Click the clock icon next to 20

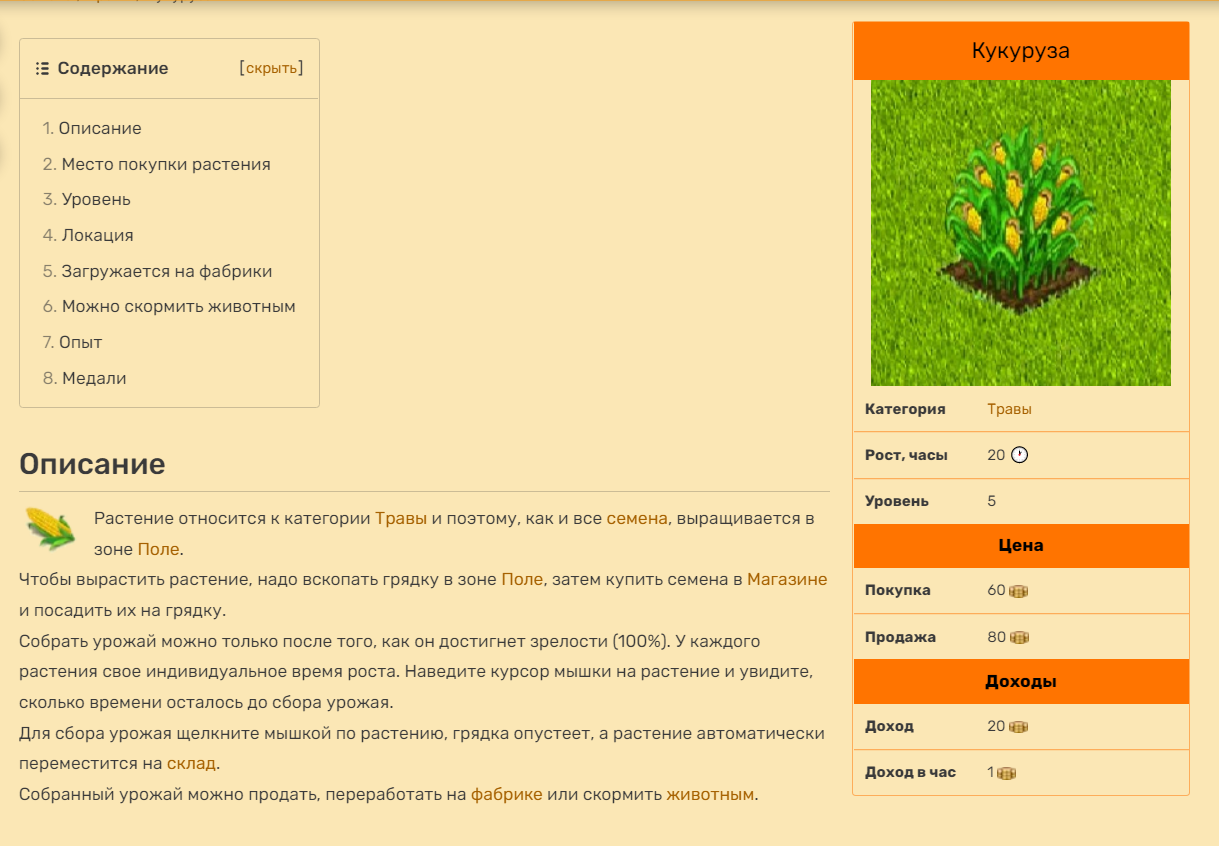1019,455
